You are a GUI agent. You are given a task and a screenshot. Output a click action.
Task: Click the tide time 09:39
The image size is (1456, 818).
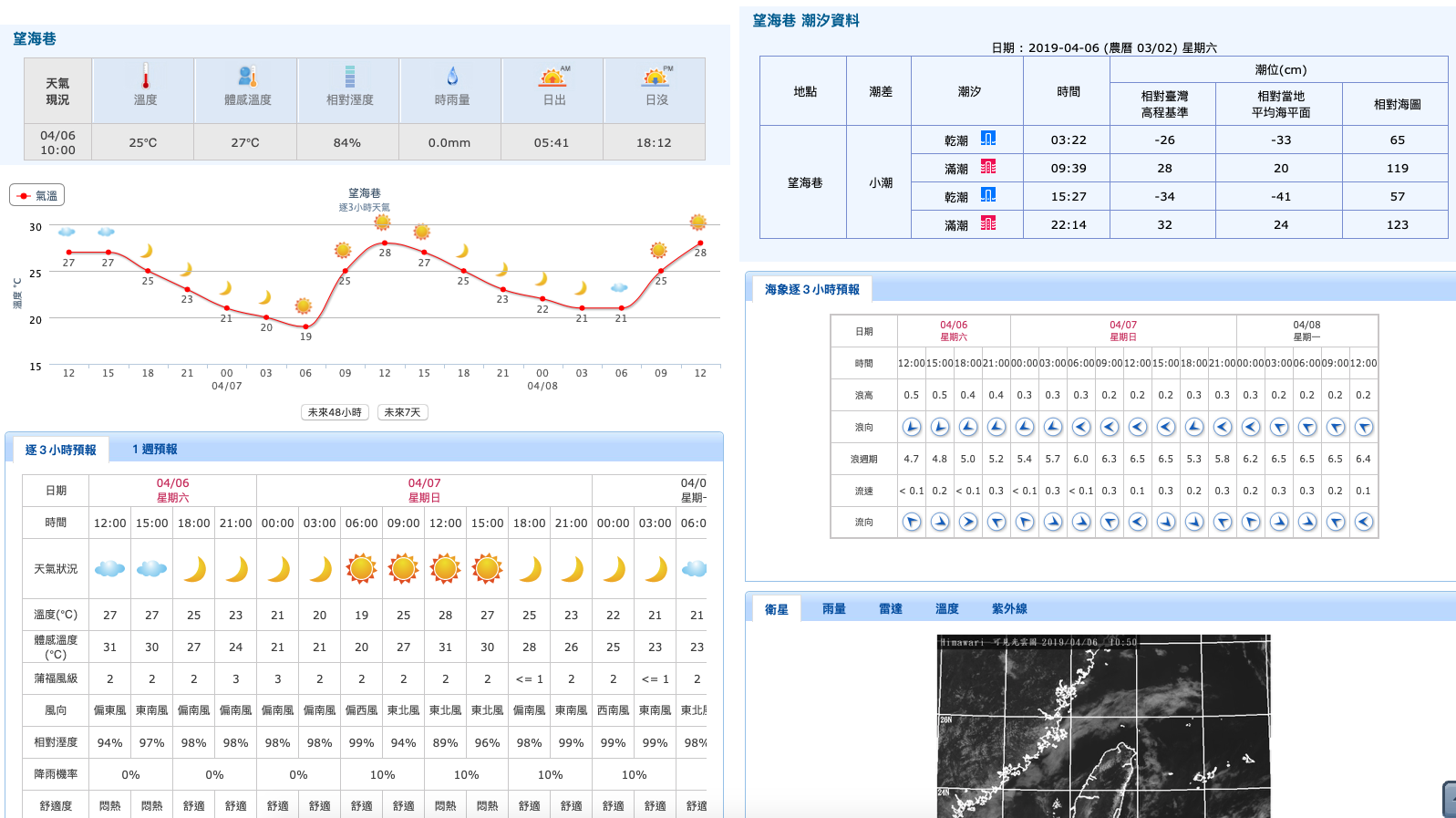click(1068, 168)
